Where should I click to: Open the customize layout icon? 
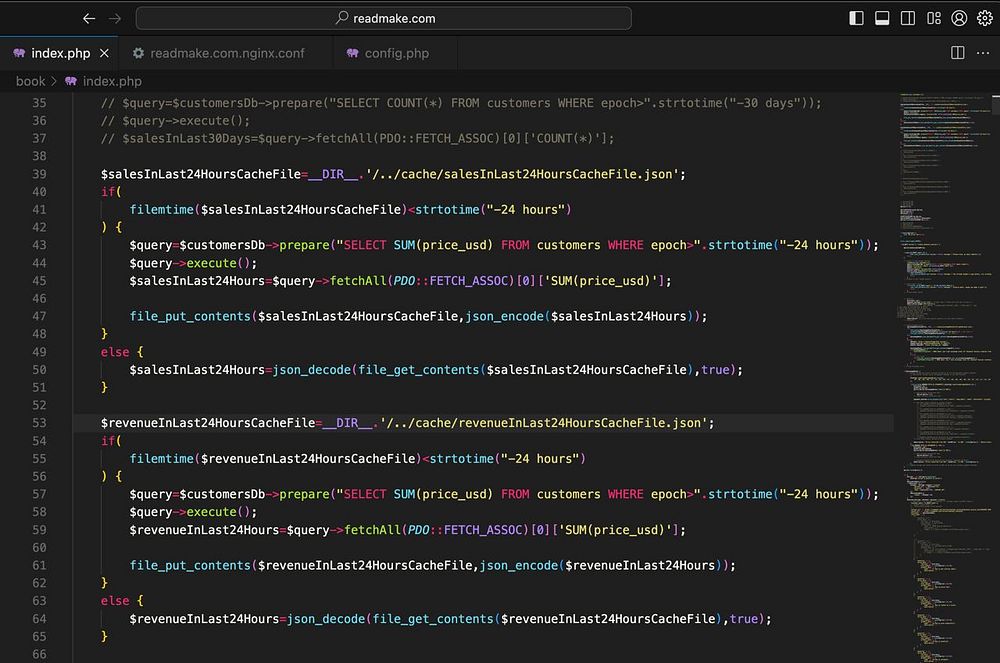[934, 18]
